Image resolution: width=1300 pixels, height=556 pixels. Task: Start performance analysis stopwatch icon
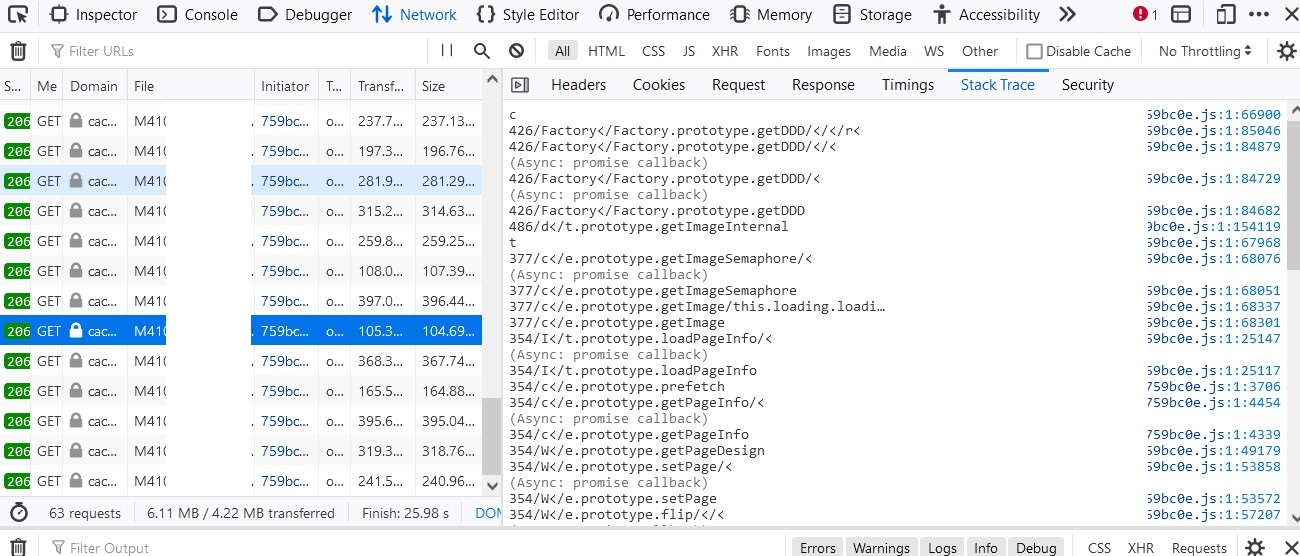coord(18,513)
